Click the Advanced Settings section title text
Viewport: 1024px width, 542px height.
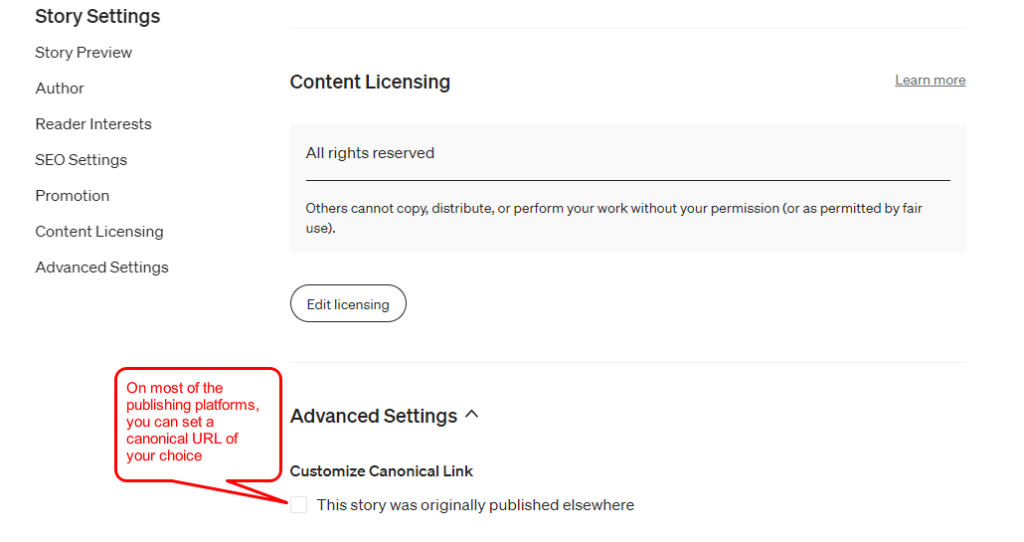coord(373,416)
